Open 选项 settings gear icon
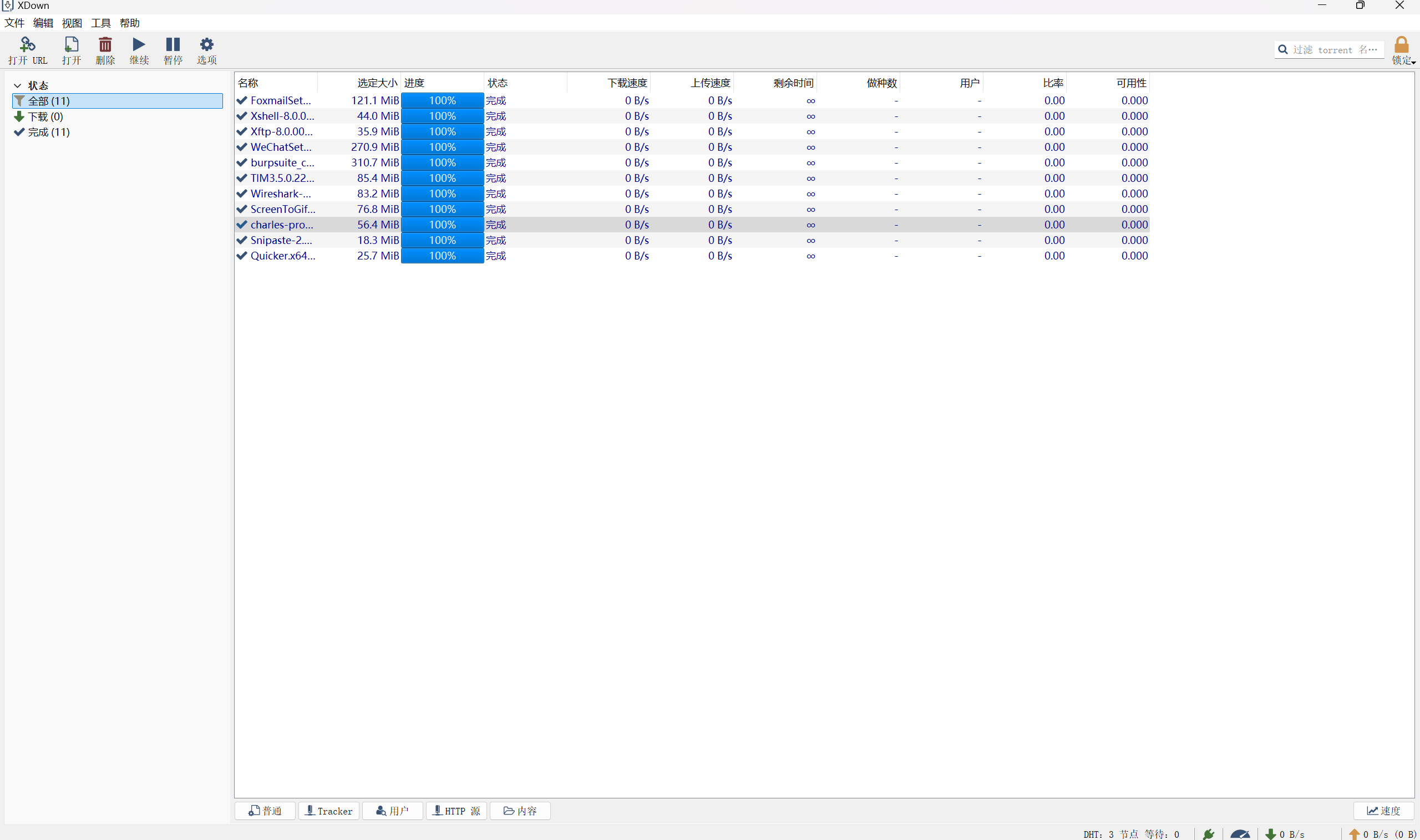This screenshot has width=1420, height=840. [207, 45]
